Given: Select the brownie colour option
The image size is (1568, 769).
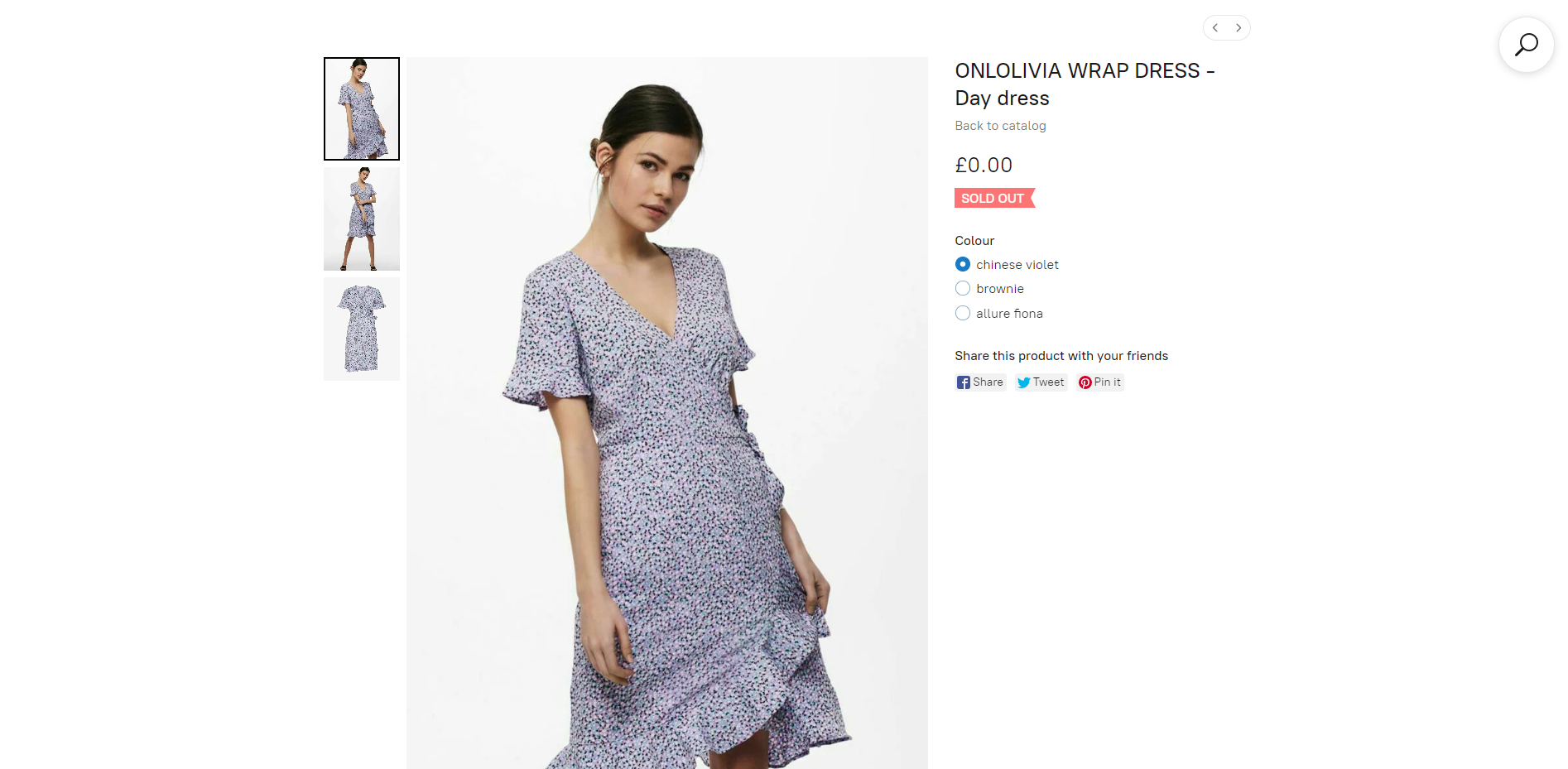Looking at the screenshot, I should tap(963, 288).
